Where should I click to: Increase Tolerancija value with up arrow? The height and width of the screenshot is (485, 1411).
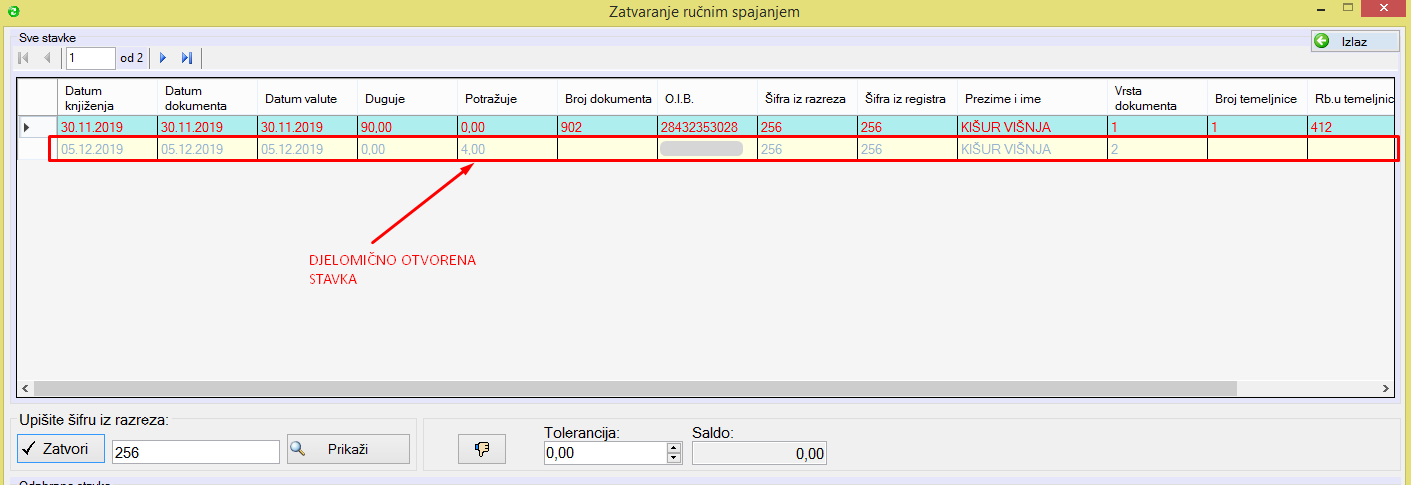coord(674,447)
